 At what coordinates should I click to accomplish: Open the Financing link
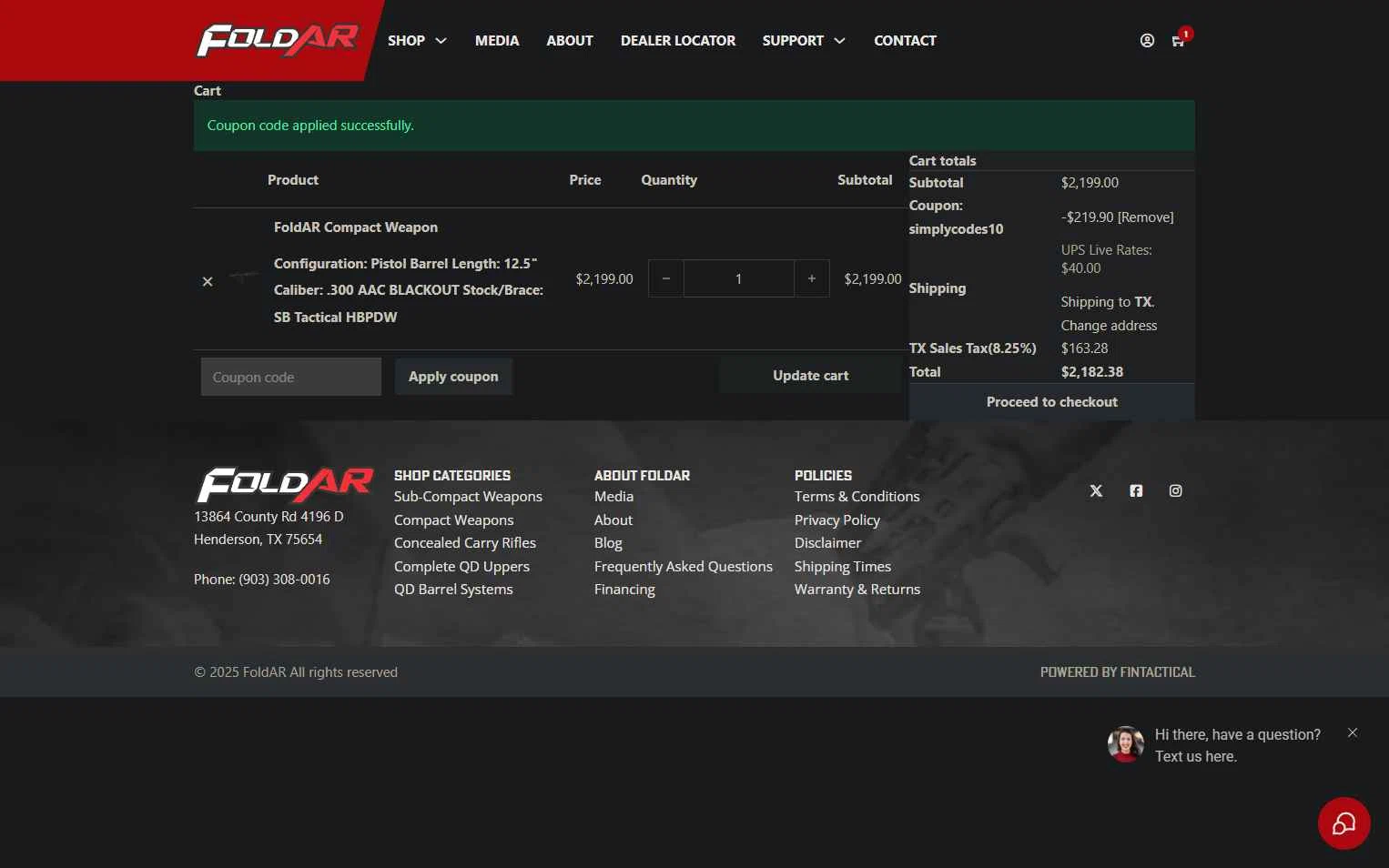[624, 590]
